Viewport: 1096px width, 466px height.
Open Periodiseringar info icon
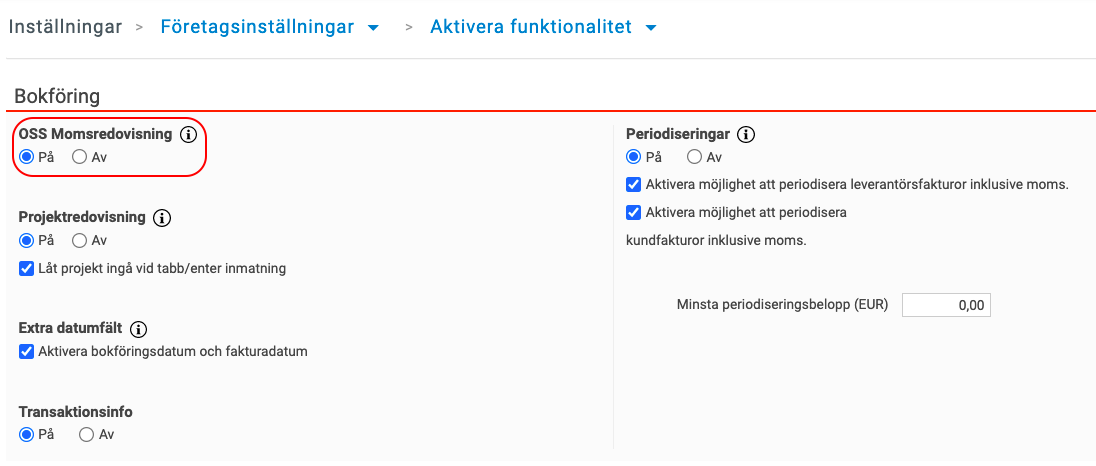point(747,134)
